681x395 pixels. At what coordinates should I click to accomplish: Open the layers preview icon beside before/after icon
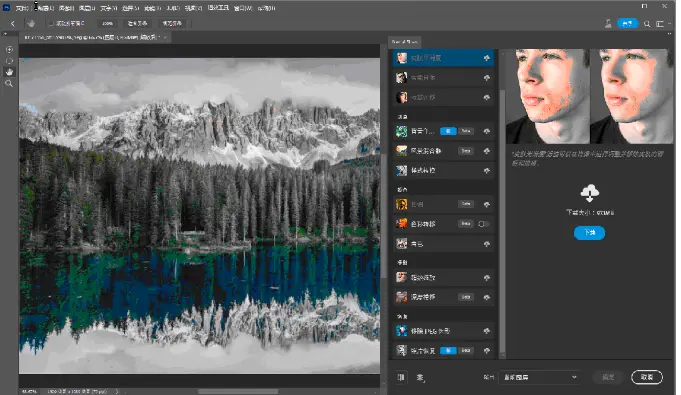[x=420, y=378]
